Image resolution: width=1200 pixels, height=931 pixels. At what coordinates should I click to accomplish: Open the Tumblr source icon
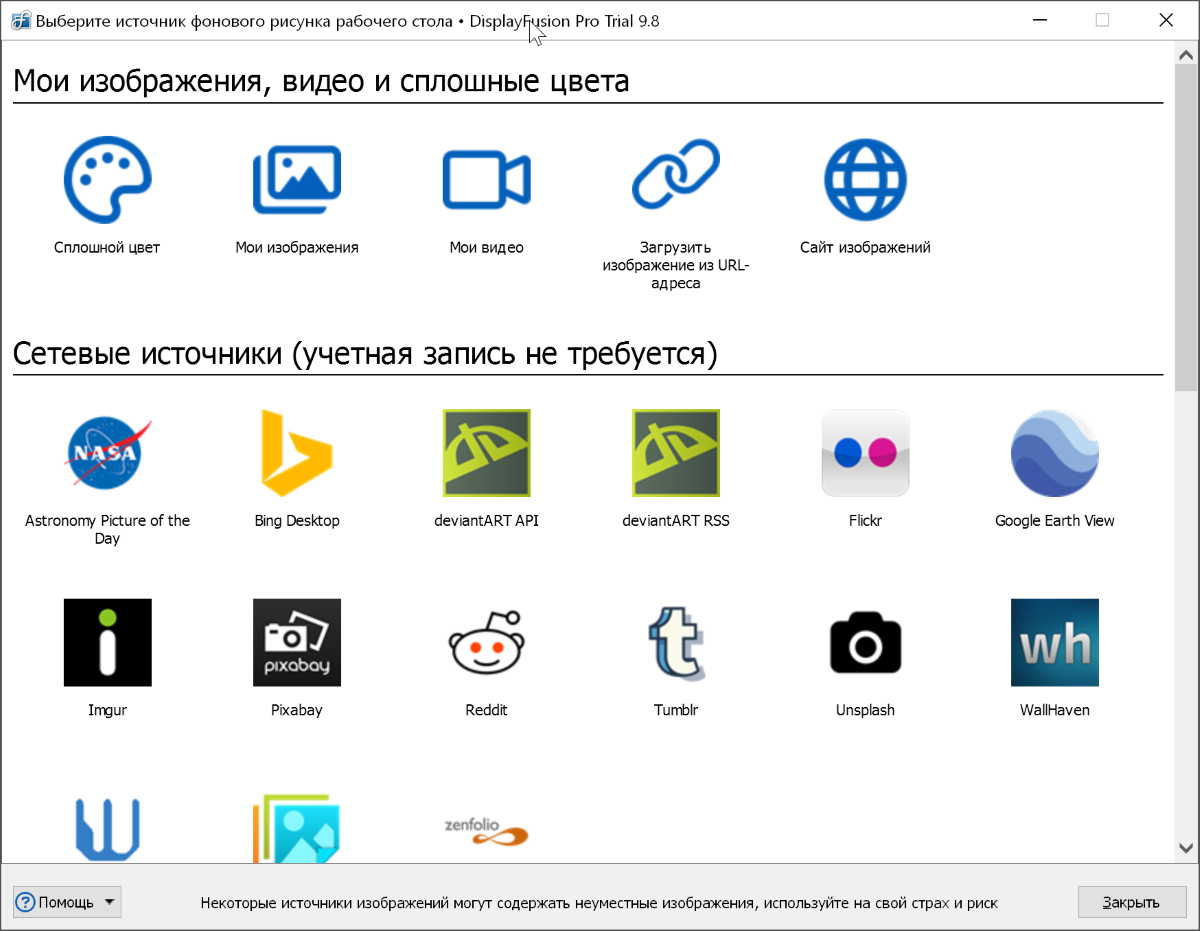[676, 643]
